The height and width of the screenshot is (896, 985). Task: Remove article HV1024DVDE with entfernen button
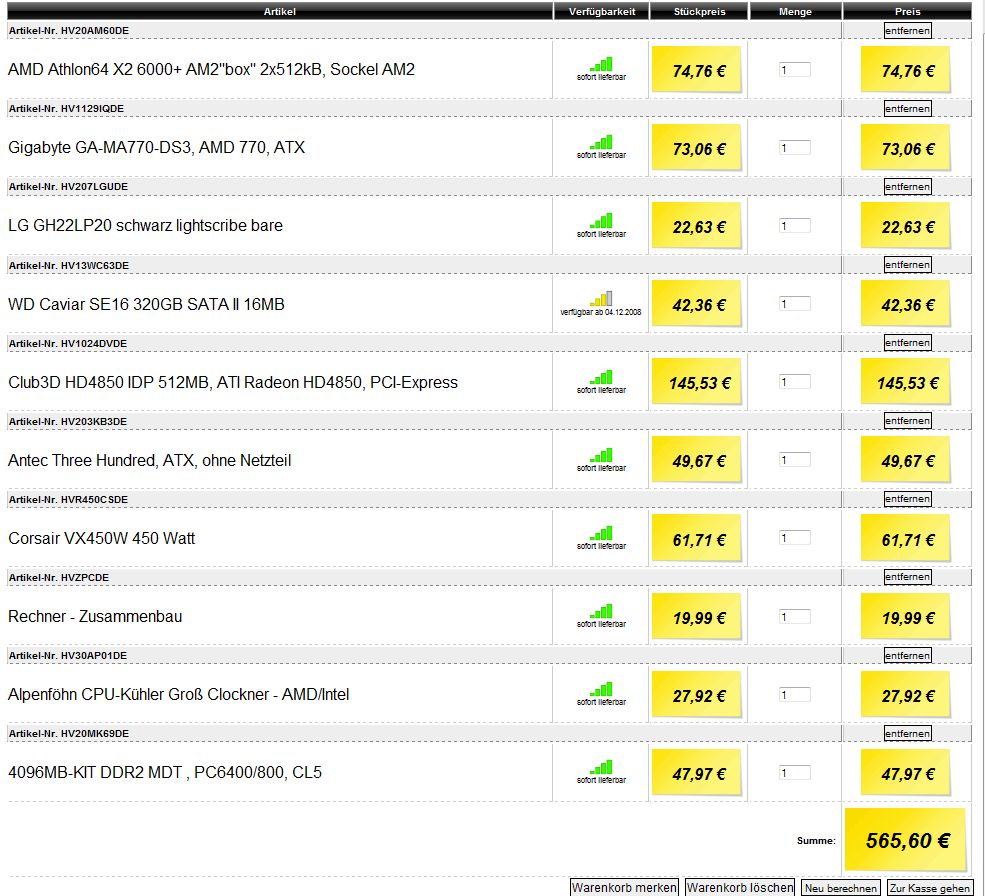907,342
